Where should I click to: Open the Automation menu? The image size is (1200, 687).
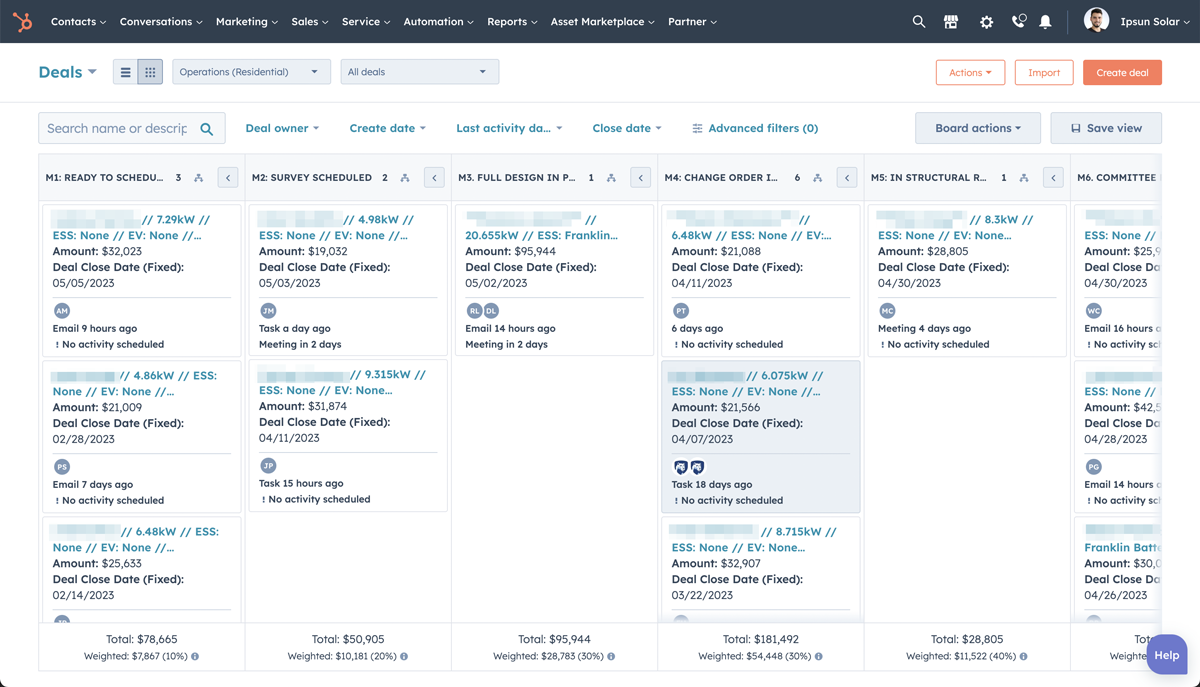click(x=439, y=21)
